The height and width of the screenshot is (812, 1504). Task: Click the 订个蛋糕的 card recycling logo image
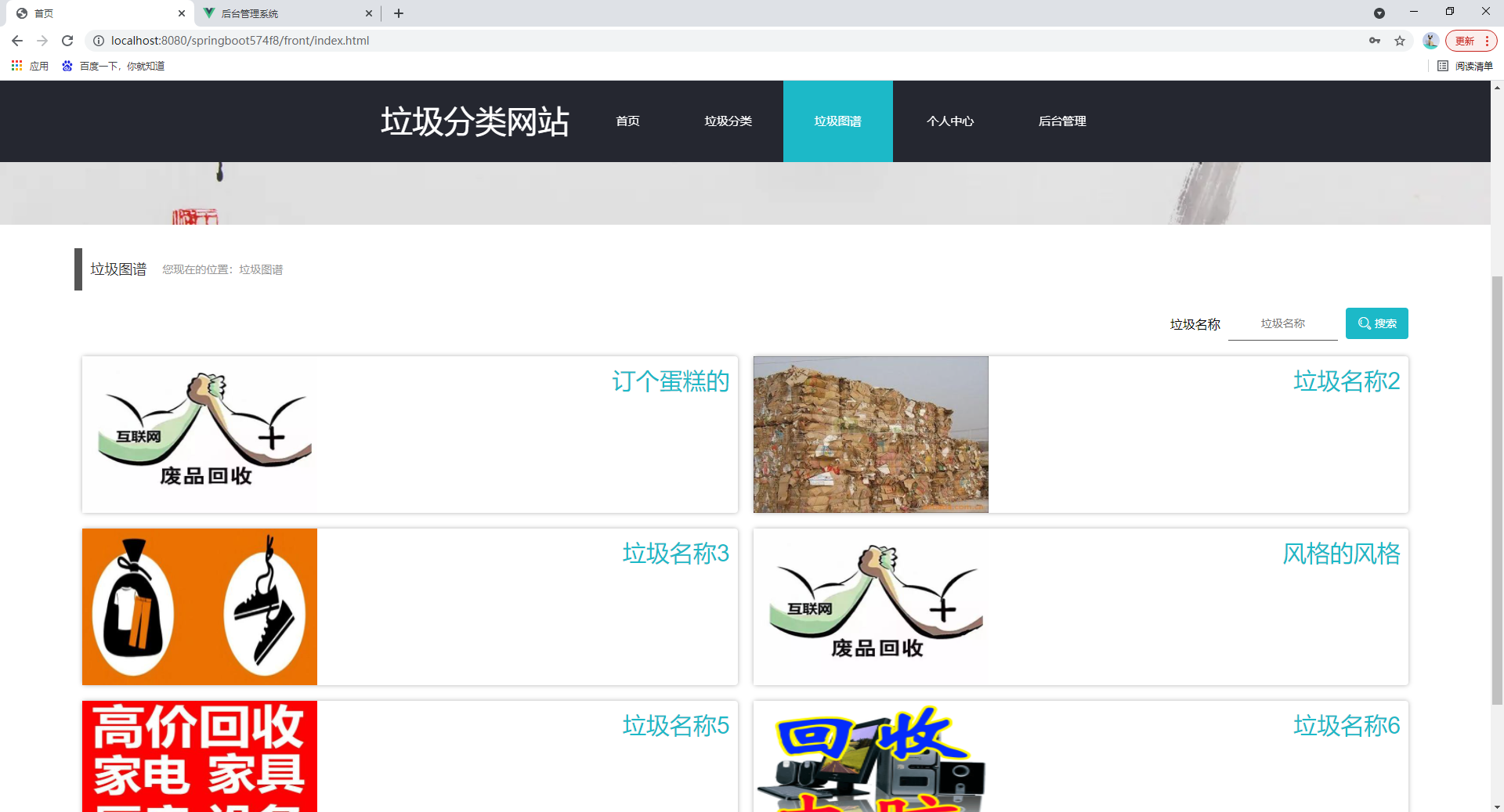click(x=200, y=435)
